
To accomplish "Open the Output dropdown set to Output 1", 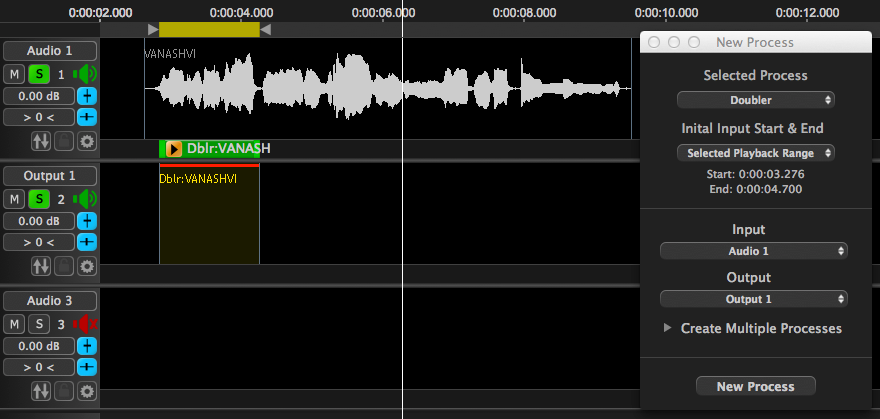I will [754, 299].
